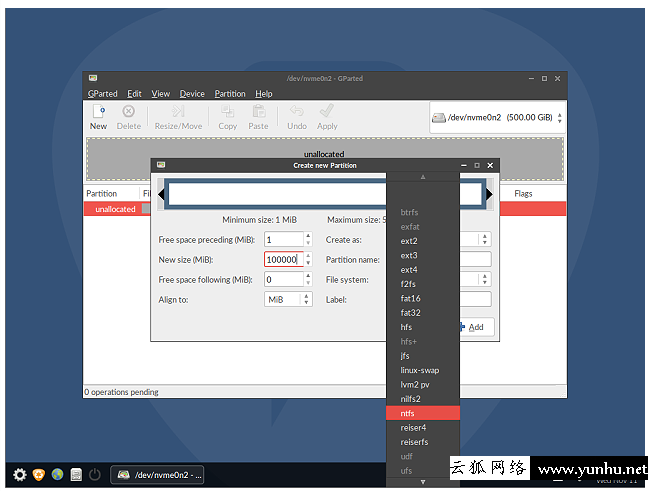651x491 pixels.
Task: Select ext4 from file system list
Action: point(423,270)
